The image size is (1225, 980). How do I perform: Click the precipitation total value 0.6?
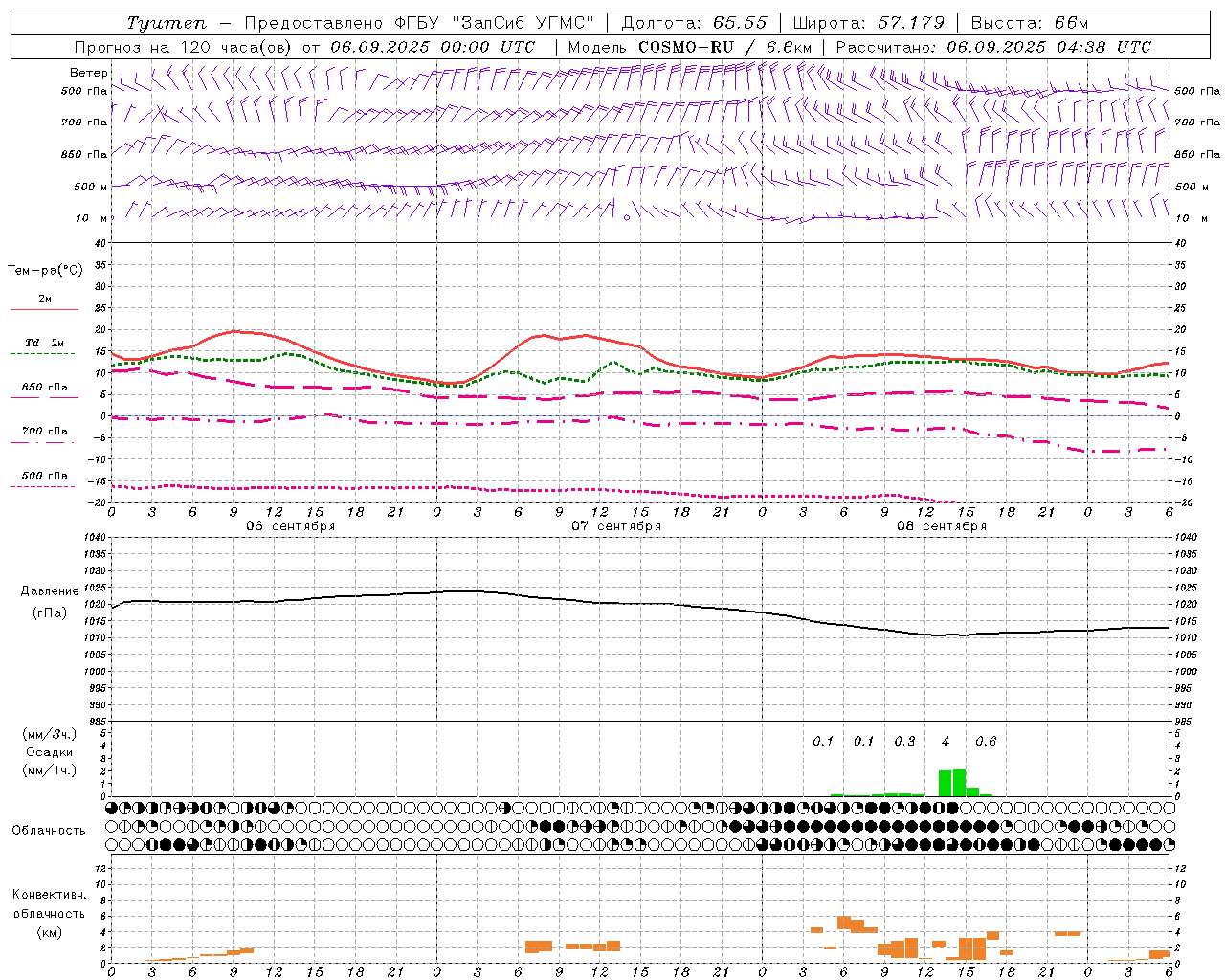tap(986, 741)
